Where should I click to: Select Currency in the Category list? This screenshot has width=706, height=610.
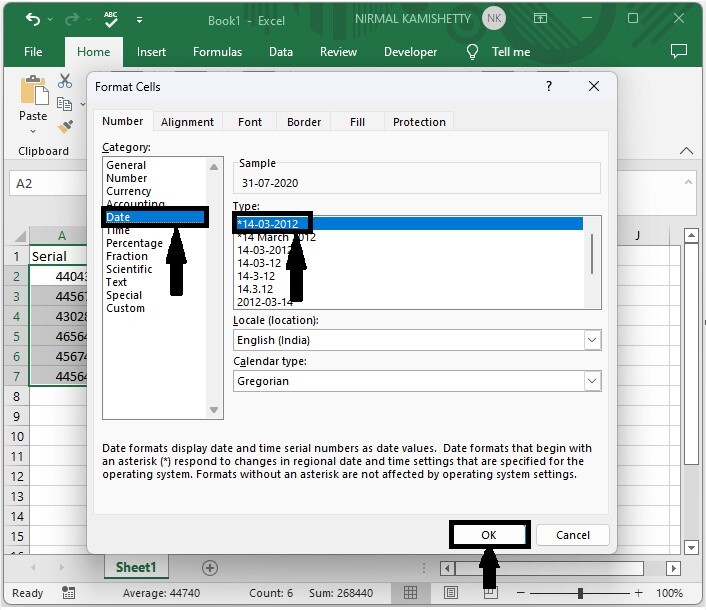click(129, 191)
